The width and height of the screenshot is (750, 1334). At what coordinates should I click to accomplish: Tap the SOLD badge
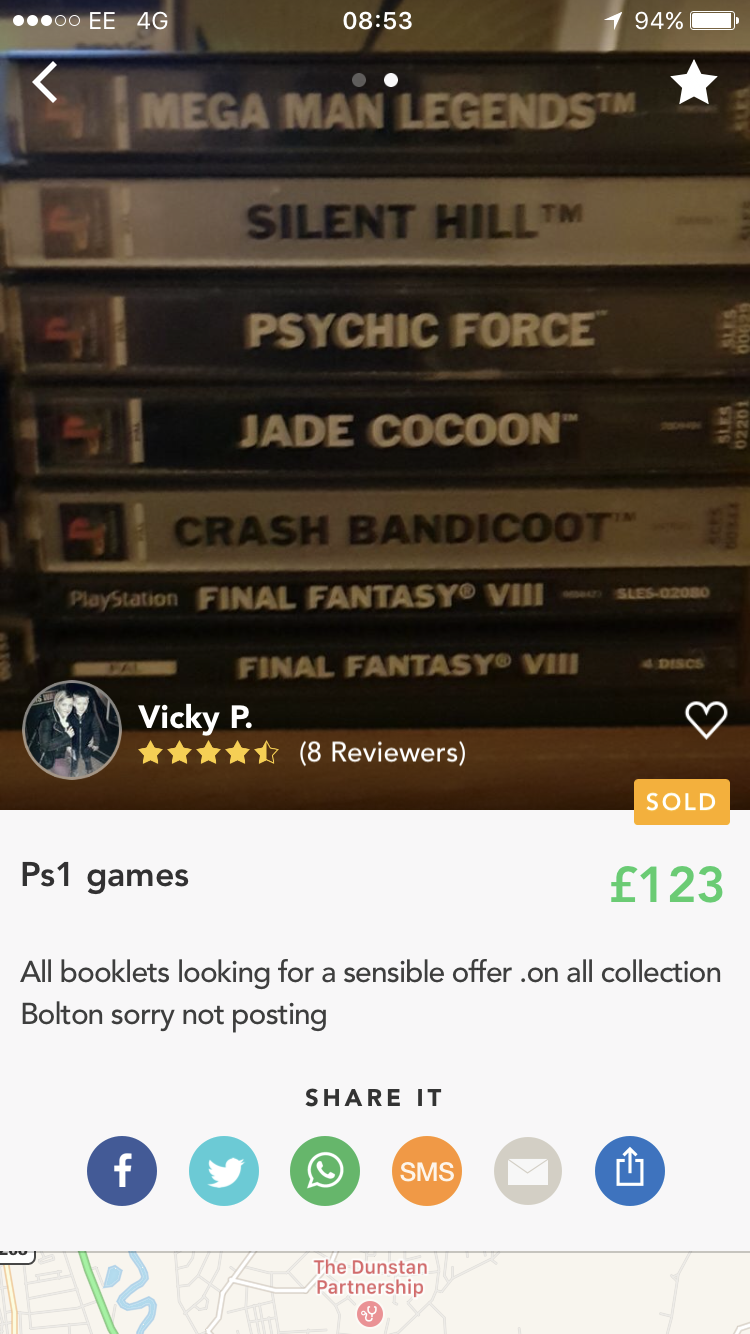681,802
